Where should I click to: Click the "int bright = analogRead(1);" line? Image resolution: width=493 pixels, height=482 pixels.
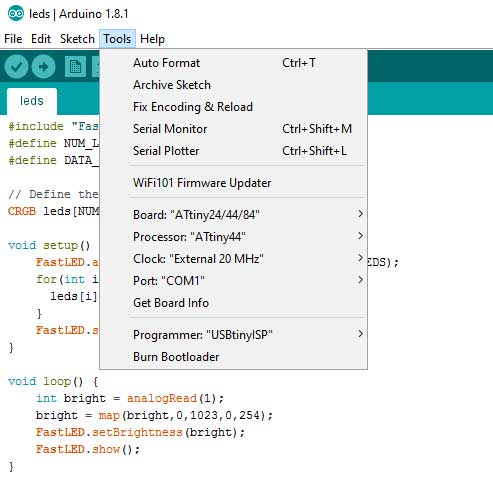point(130,398)
